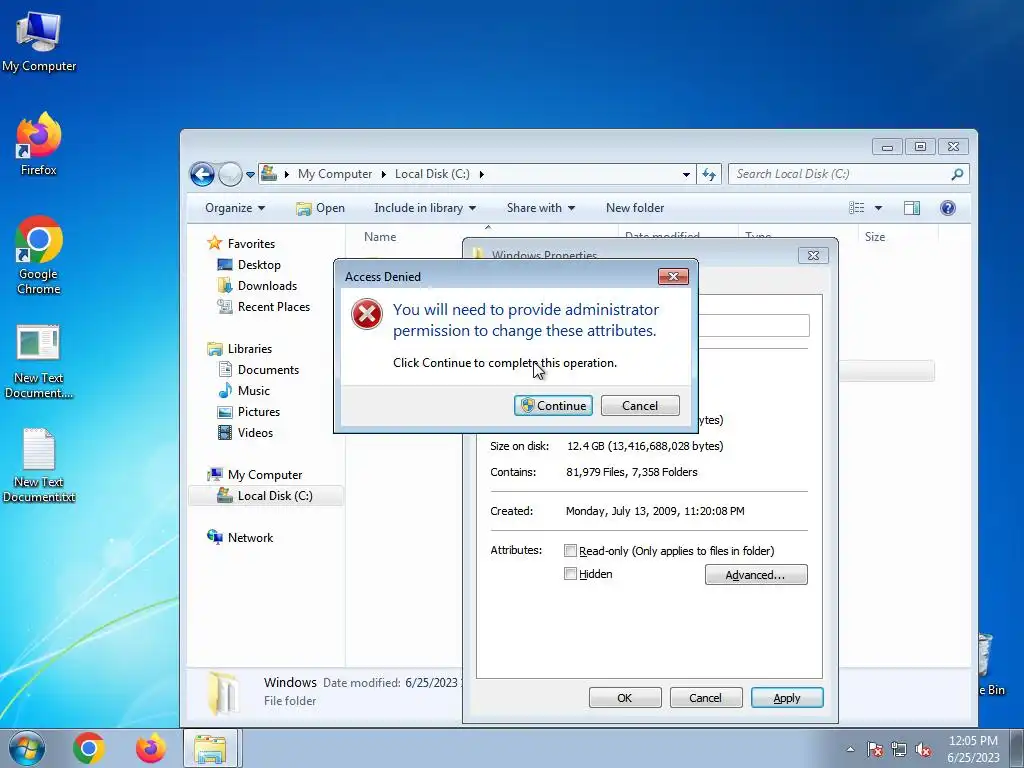Image resolution: width=1024 pixels, height=768 pixels.
Task: Click Continue in Access Denied dialog
Action: pyautogui.click(x=553, y=406)
